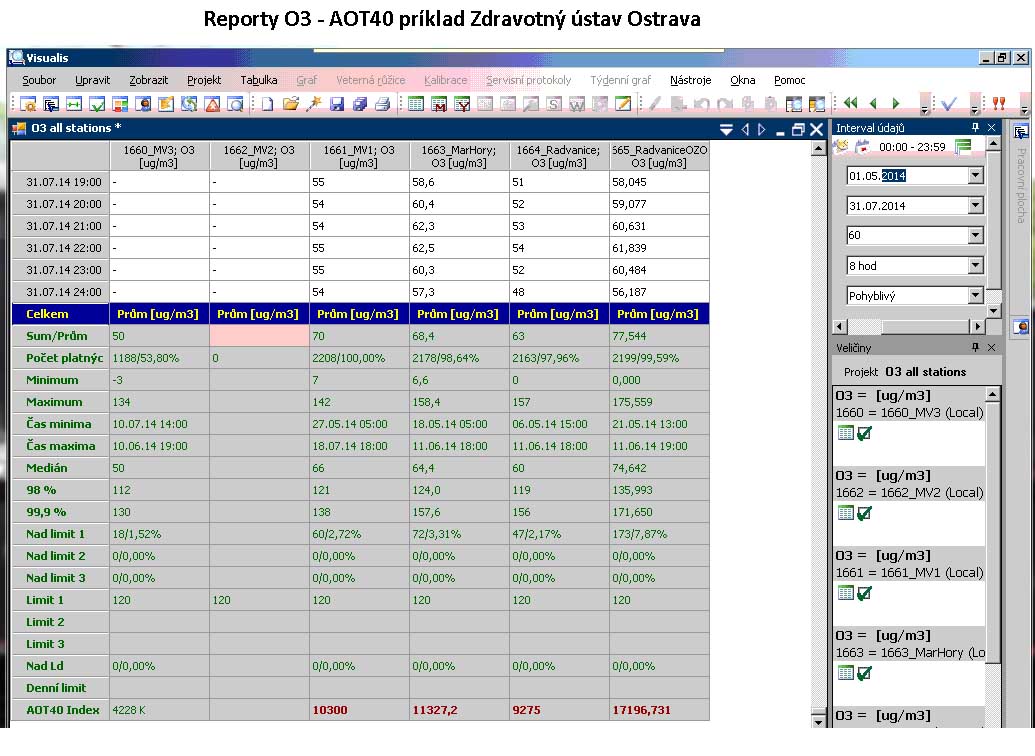Click the blue checkmark toolbar icon
The image size is (1035, 756).
point(949,103)
